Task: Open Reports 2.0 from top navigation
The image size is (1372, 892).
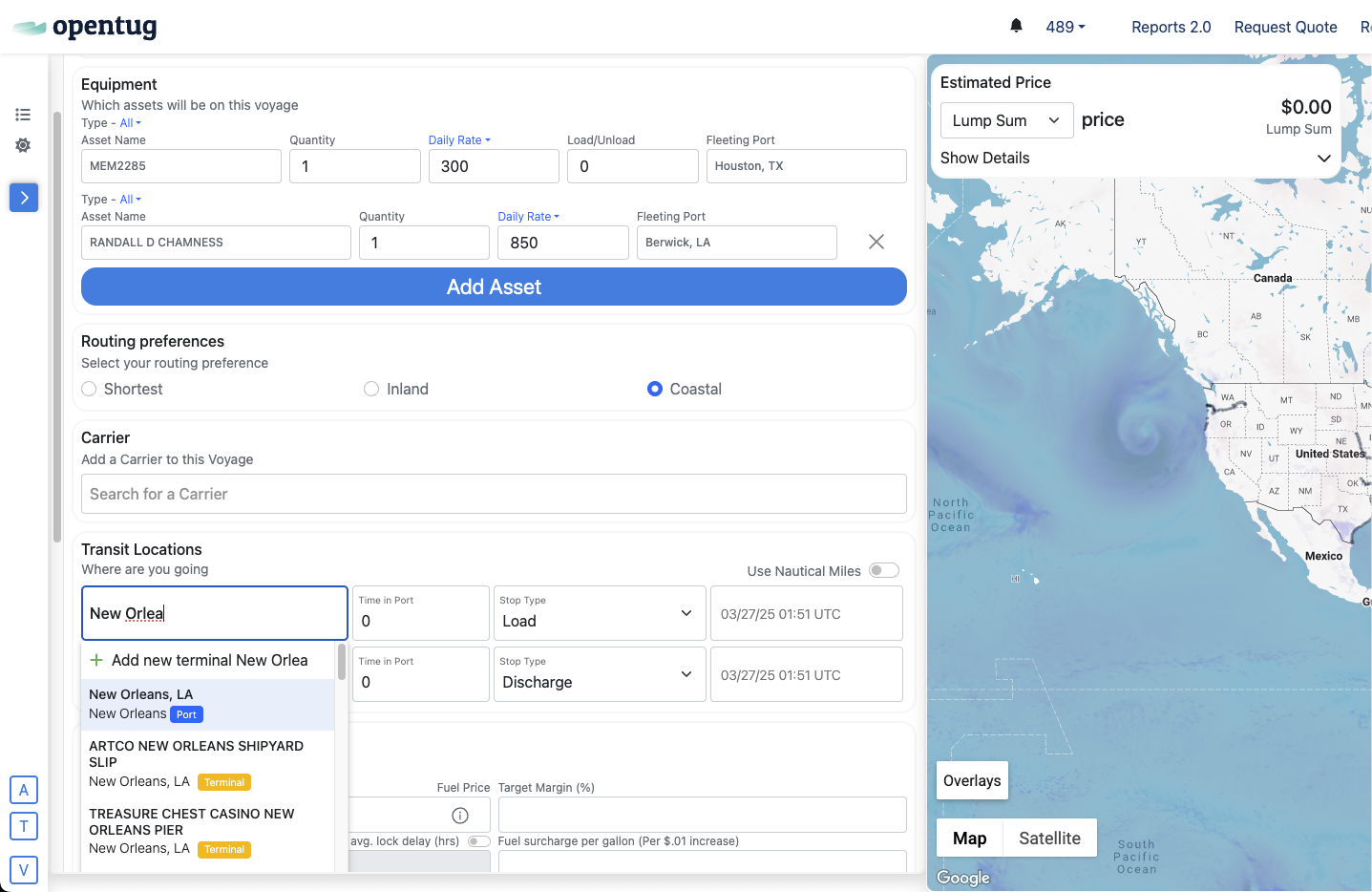Action: (1171, 27)
